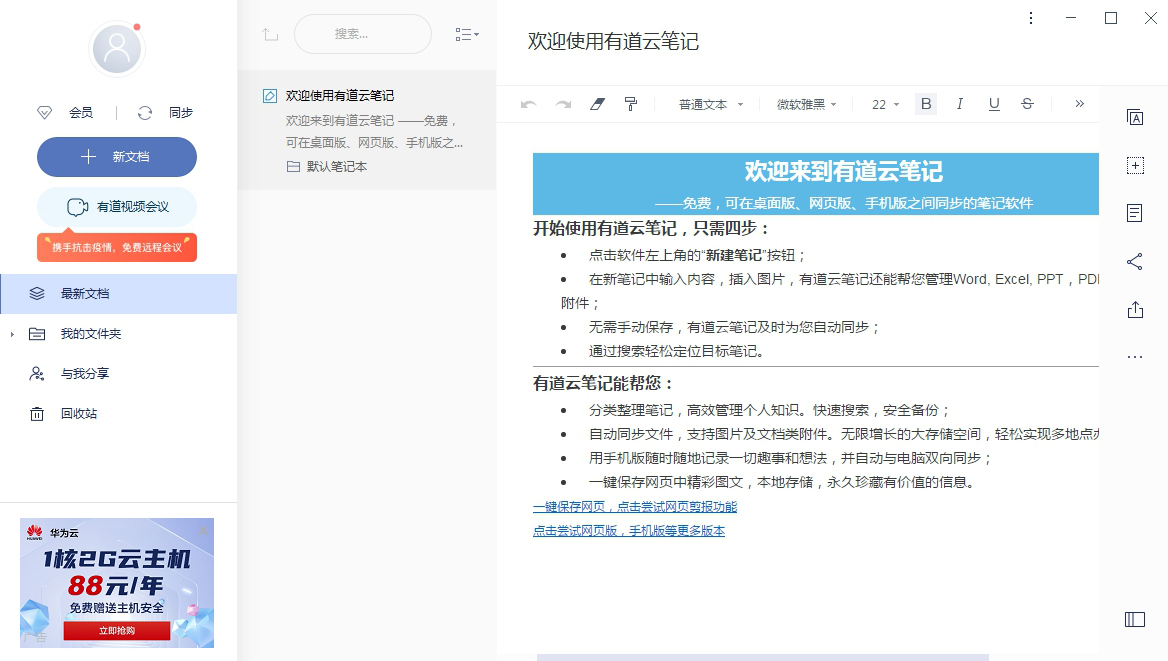This screenshot has width=1168, height=661.
Task: Click the document outline icon
Action: click(1135, 212)
